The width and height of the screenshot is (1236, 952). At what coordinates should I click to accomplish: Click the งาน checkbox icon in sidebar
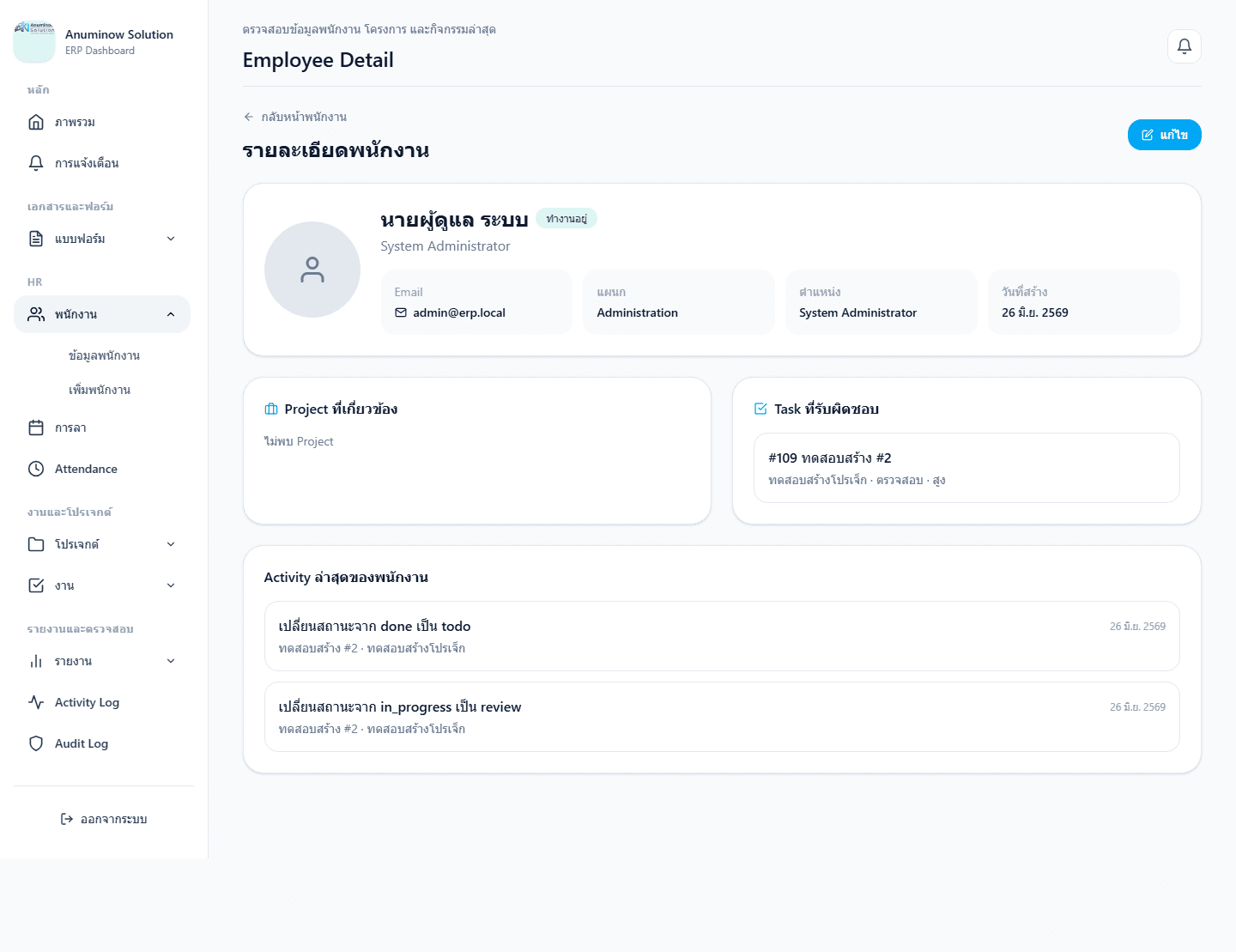(36, 585)
